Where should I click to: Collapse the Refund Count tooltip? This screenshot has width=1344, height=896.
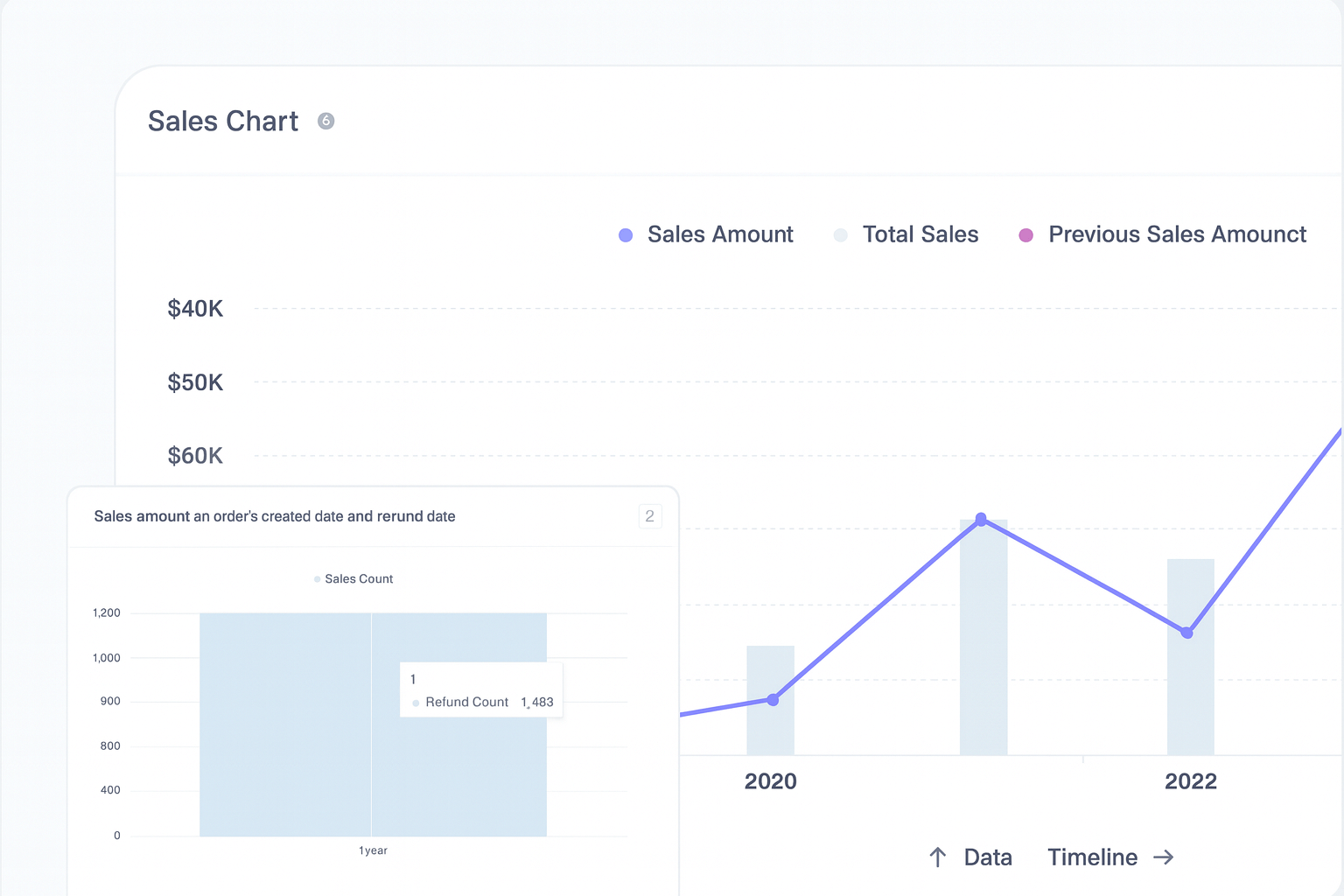click(x=481, y=689)
